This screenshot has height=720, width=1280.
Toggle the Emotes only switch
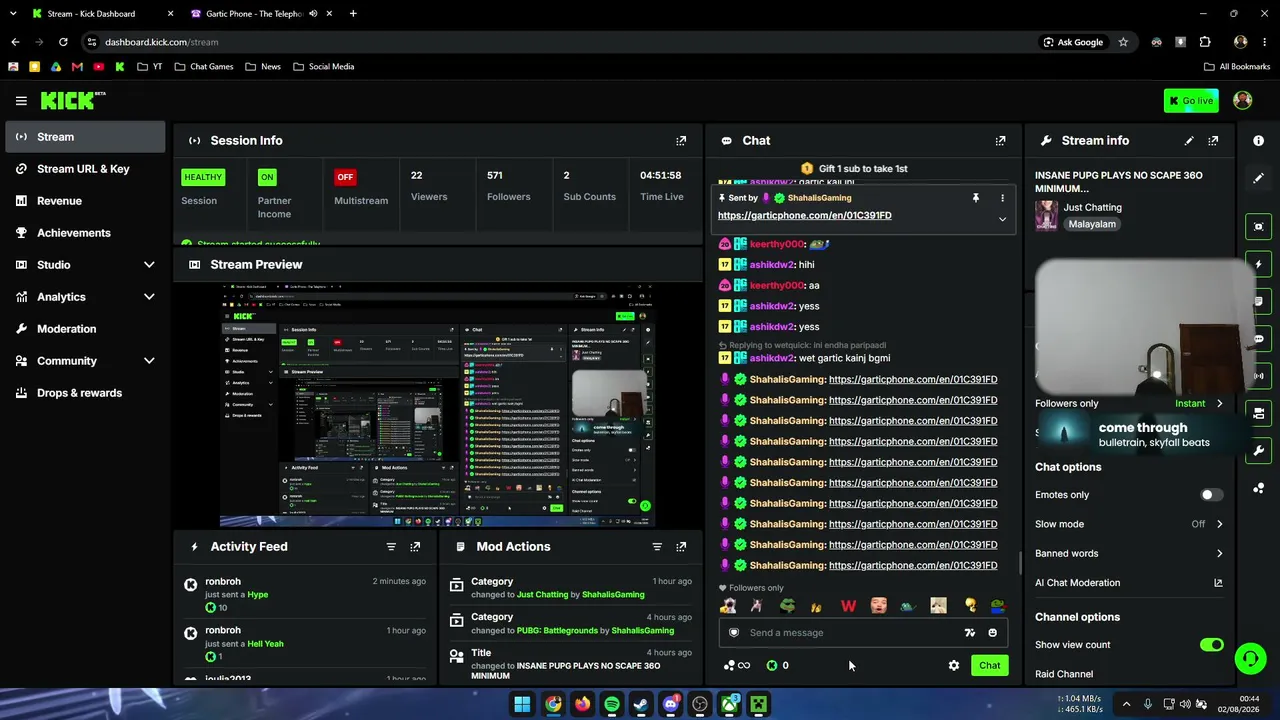click(1211, 495)
